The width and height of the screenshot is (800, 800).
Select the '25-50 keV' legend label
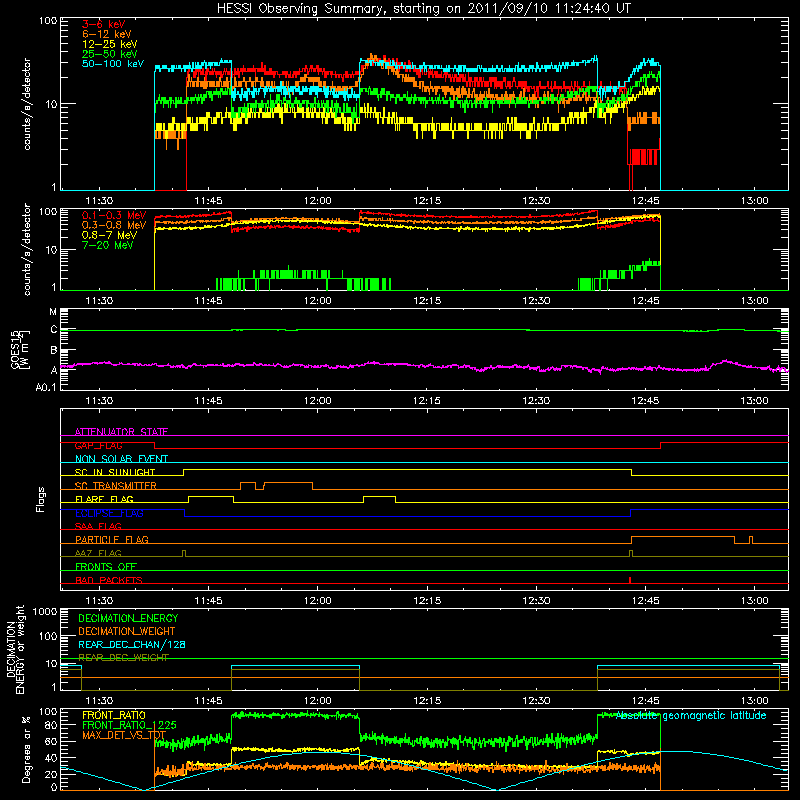click(x=110, y=54)
